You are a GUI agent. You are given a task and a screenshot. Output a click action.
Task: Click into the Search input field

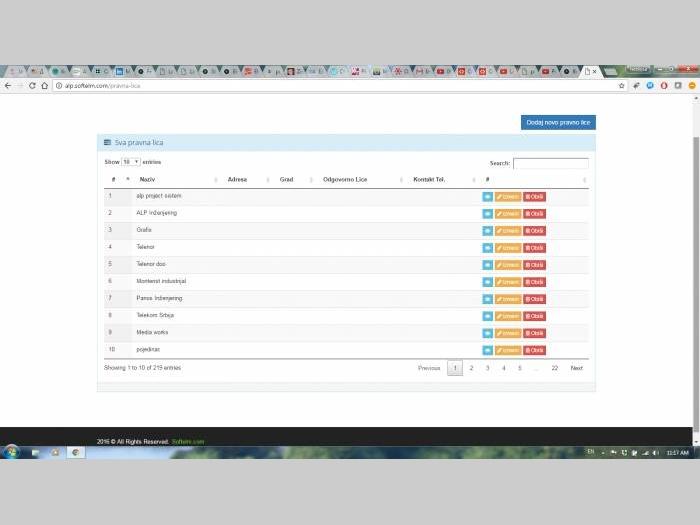pyautogui.click(x=550, y=163)
